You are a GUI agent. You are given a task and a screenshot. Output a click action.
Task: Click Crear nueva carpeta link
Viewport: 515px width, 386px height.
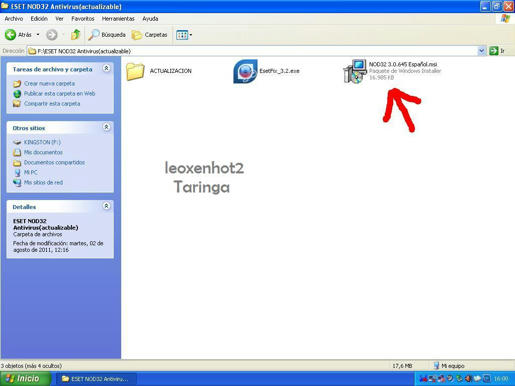(x=49, y=83)
